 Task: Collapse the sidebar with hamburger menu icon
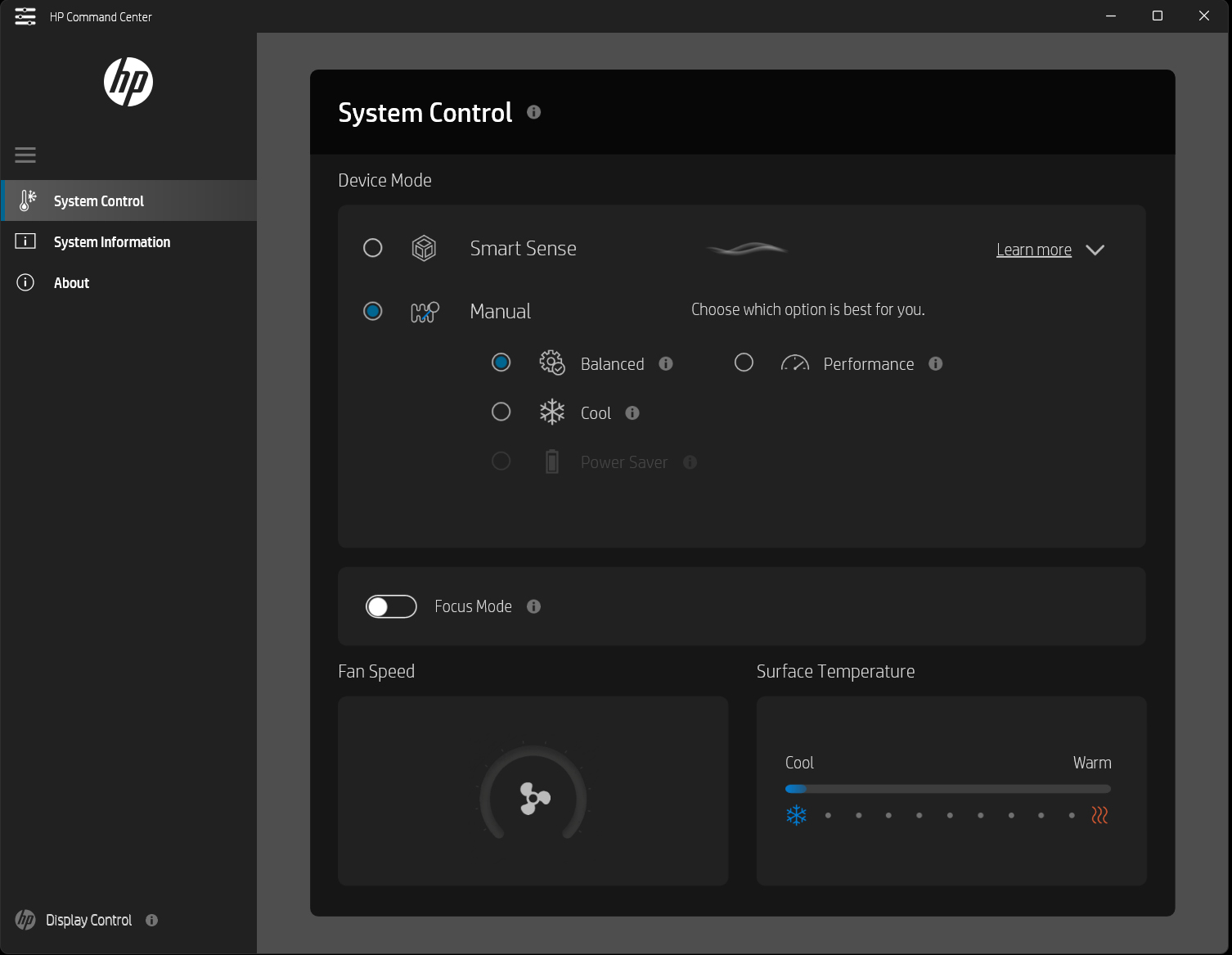[x=25, y=155]
